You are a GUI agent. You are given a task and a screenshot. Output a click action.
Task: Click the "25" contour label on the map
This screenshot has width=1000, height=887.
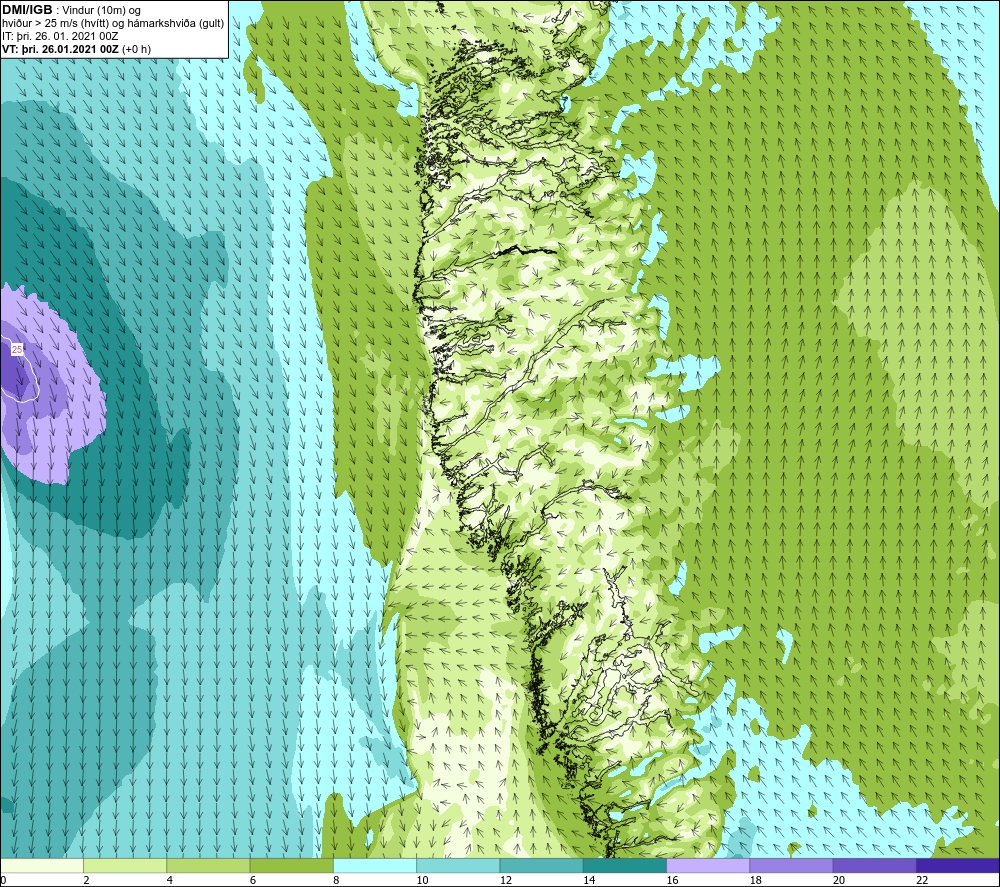click(17, 349)
